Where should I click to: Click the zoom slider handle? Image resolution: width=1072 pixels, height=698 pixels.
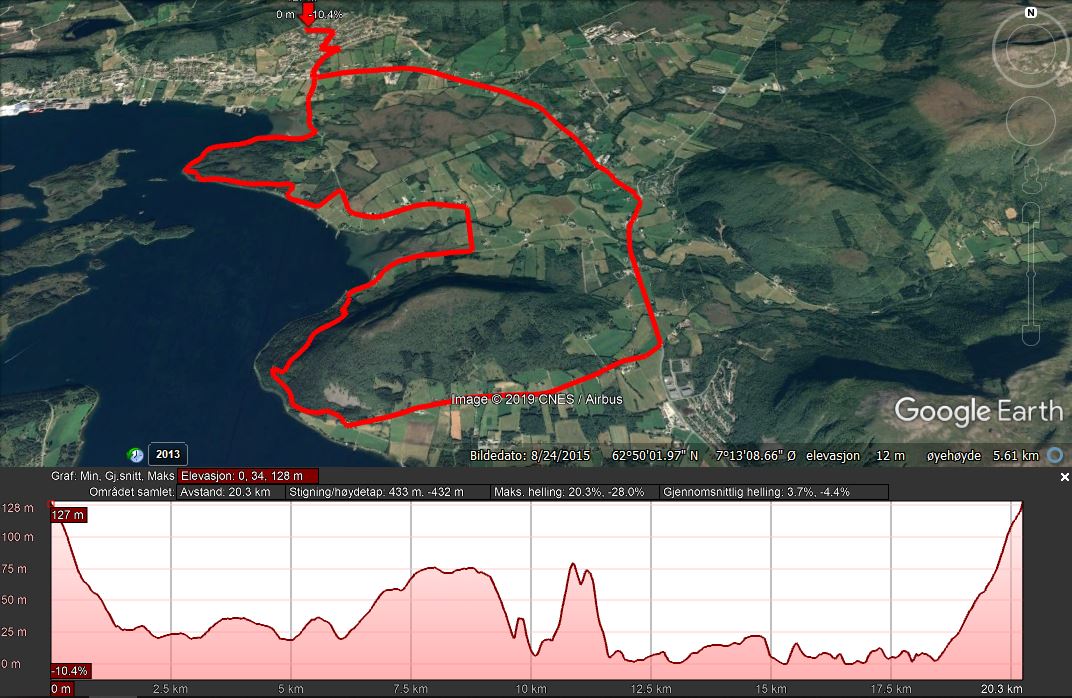1031,274
